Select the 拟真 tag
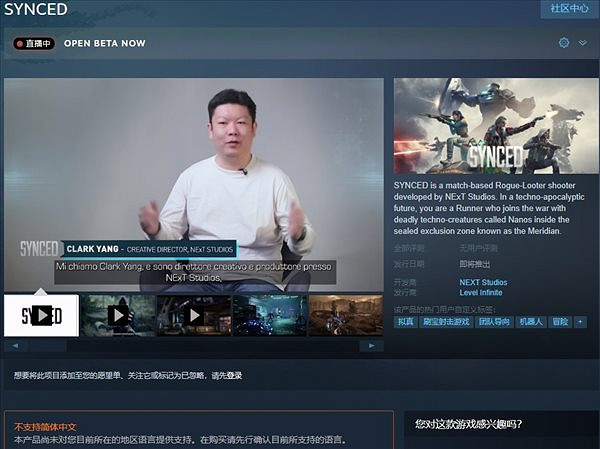 pos(406,322)
